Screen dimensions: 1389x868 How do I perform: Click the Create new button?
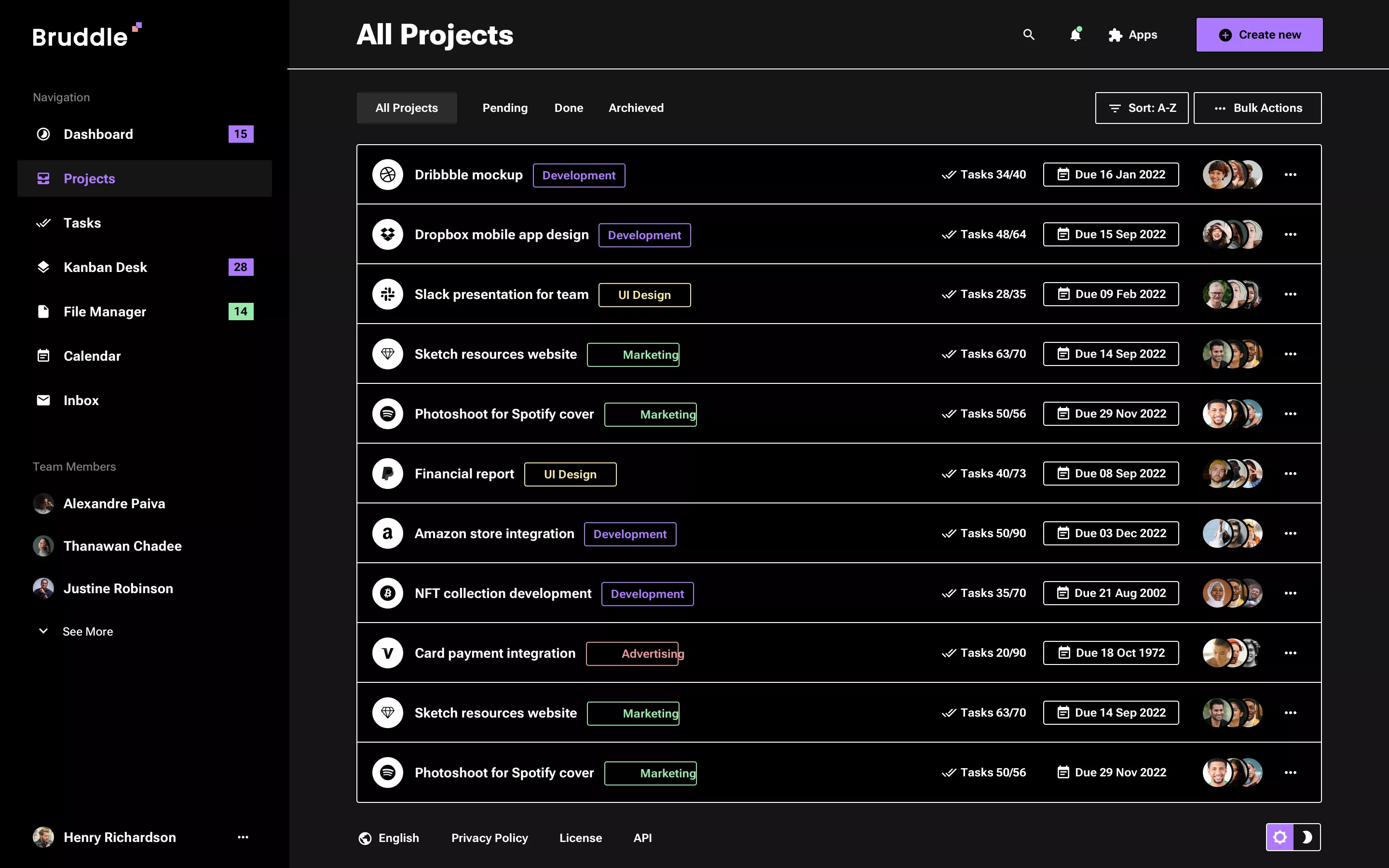[1259, 34]
